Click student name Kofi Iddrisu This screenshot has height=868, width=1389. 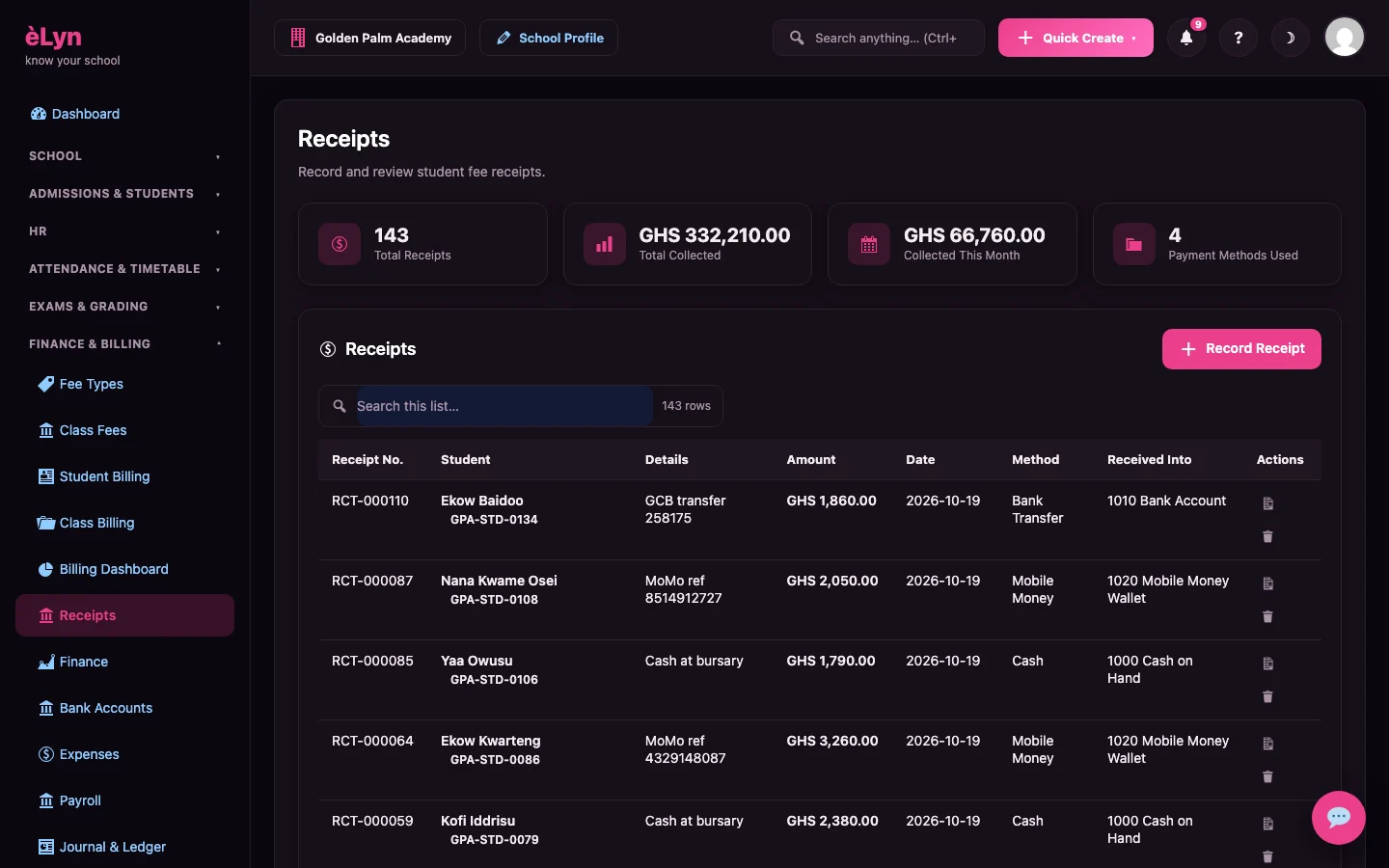(478, 821)
